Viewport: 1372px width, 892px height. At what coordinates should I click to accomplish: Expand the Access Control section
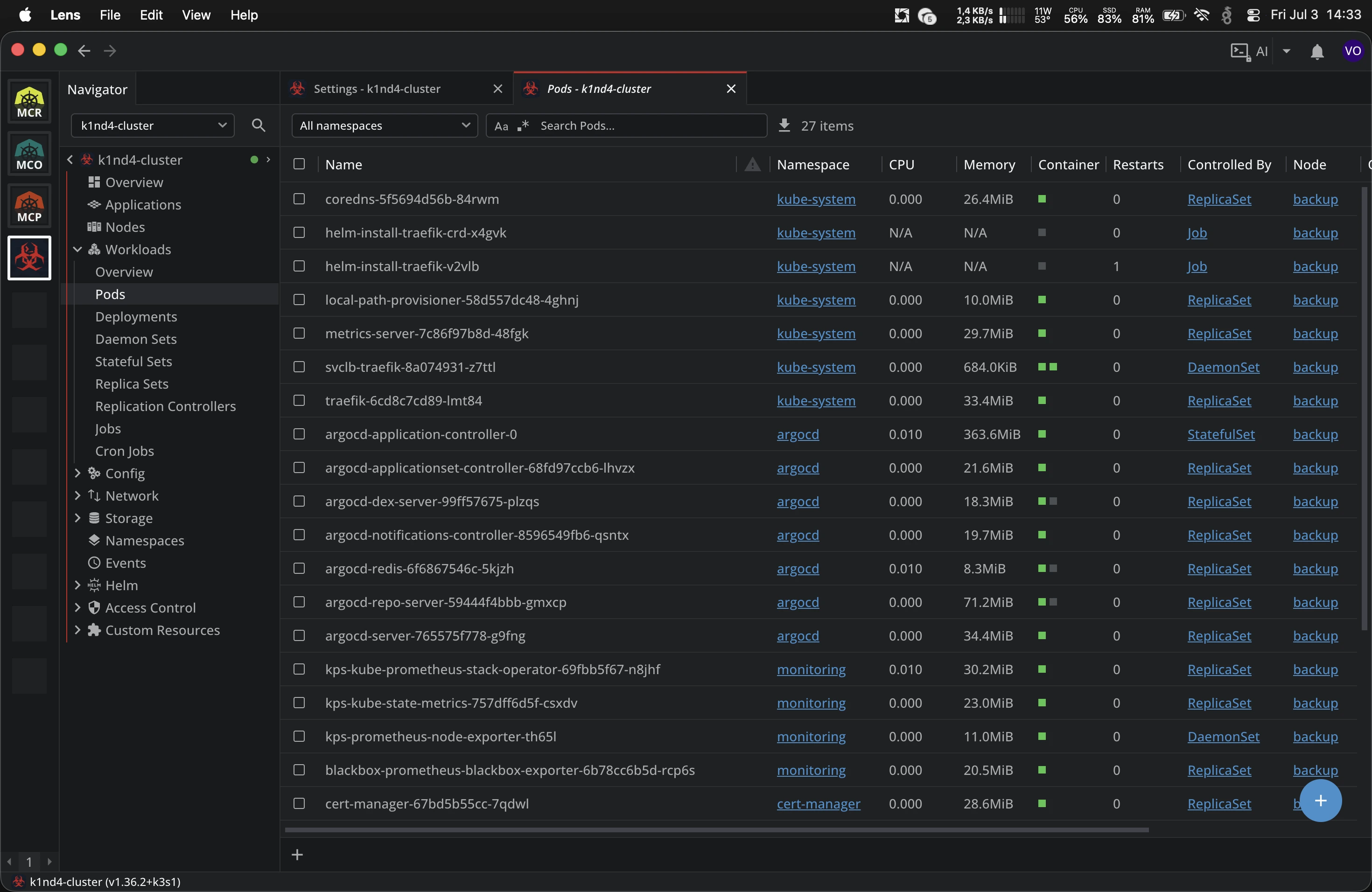tap(77, 607)
